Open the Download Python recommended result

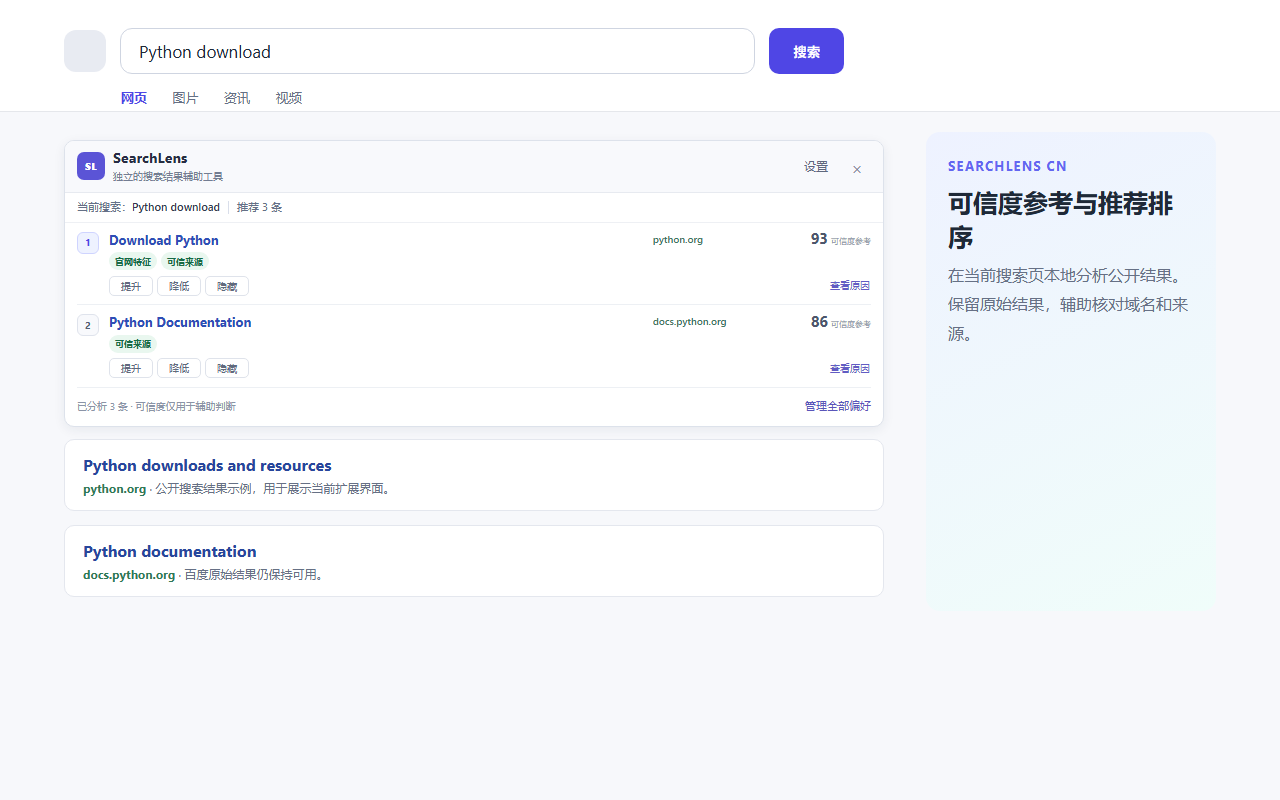(164, 240)
